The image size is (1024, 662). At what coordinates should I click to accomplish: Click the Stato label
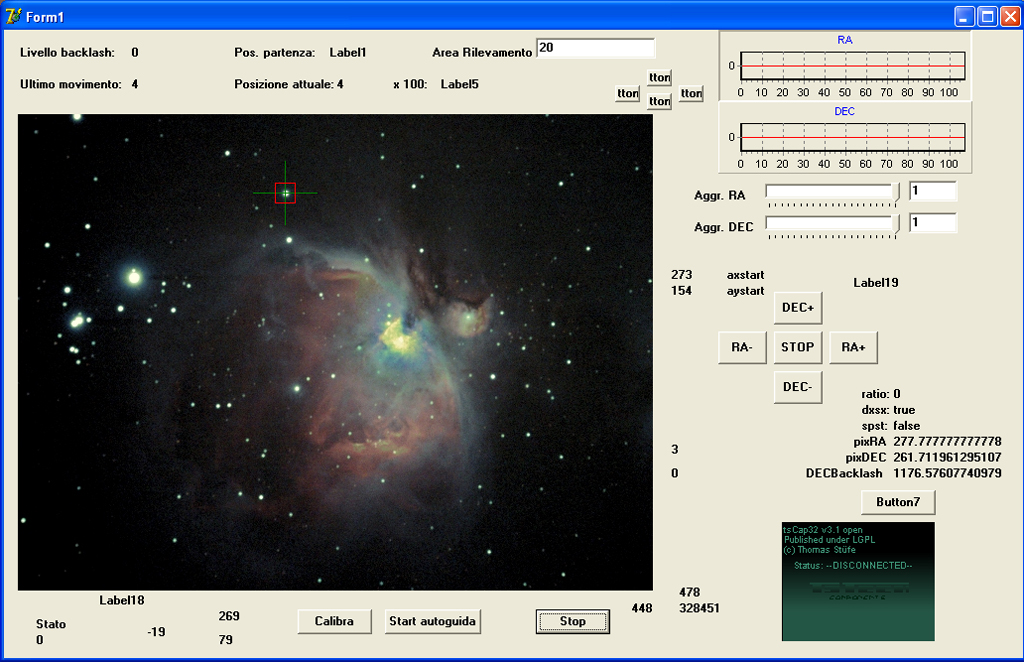[x=51, y=624]
